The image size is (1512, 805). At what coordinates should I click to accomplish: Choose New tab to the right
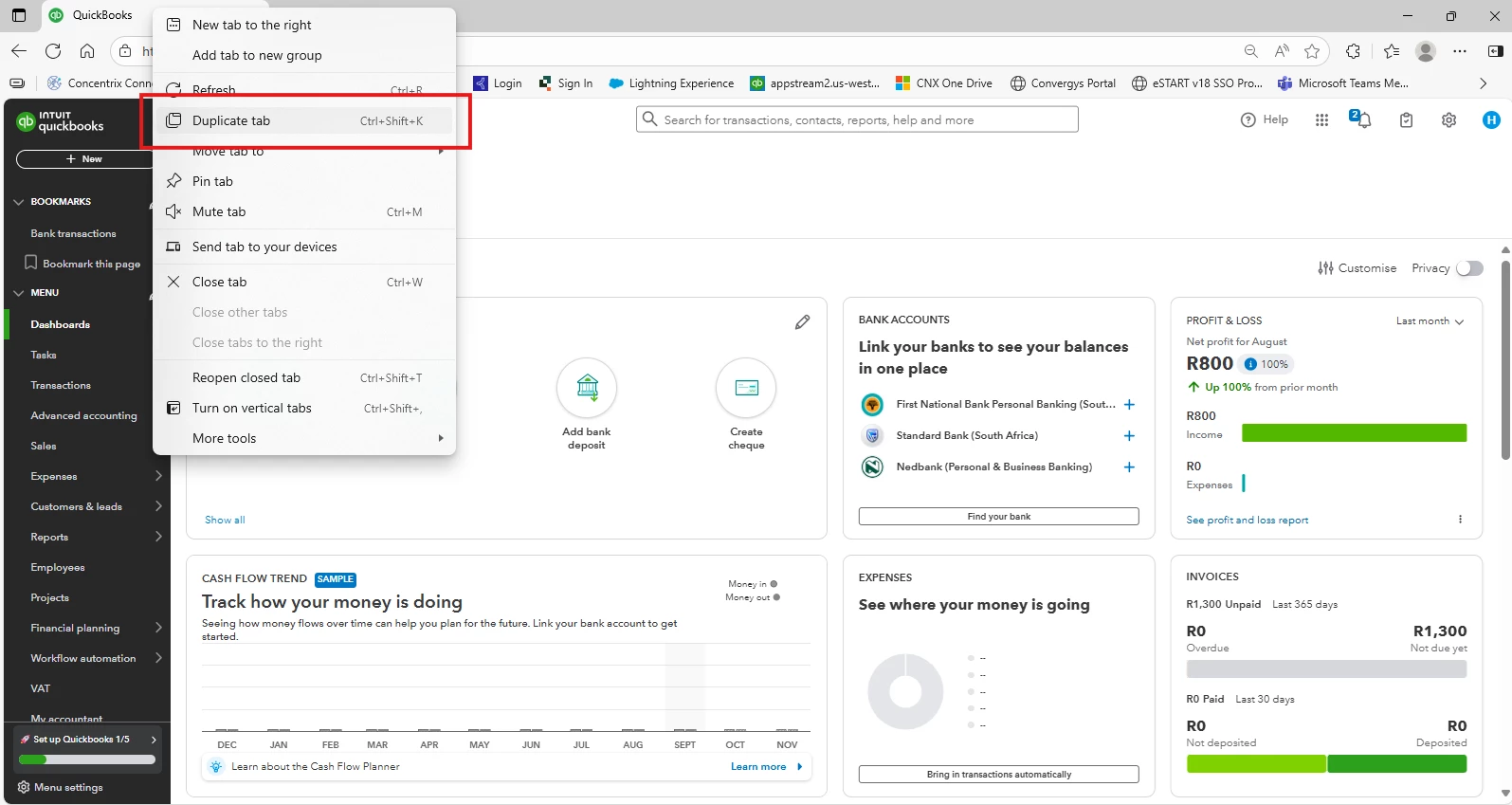point(303,25)
